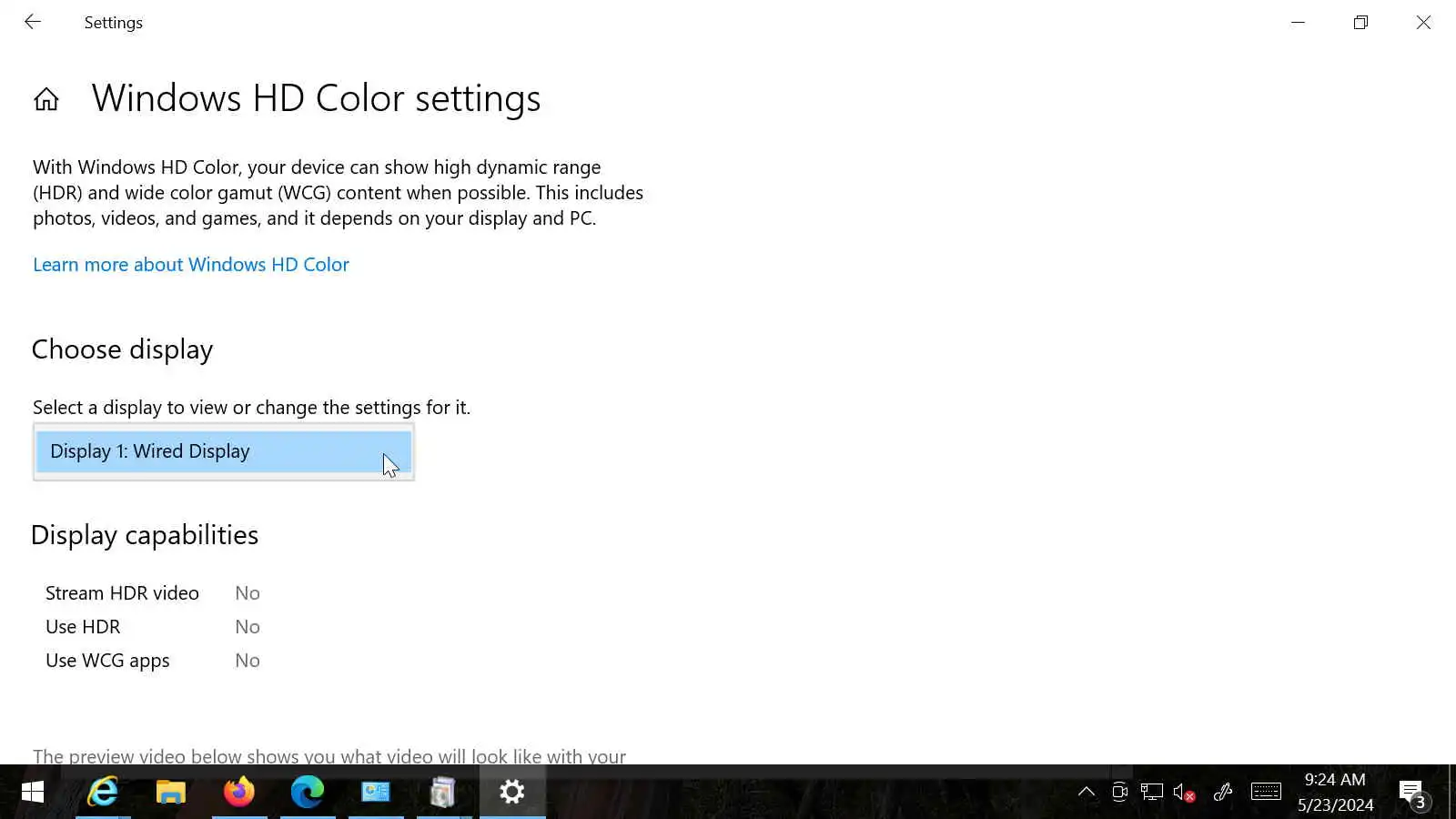Open File Explorer from the taskbar
Viewport: 1456px width, 819px height.
(x=170, y=792)
